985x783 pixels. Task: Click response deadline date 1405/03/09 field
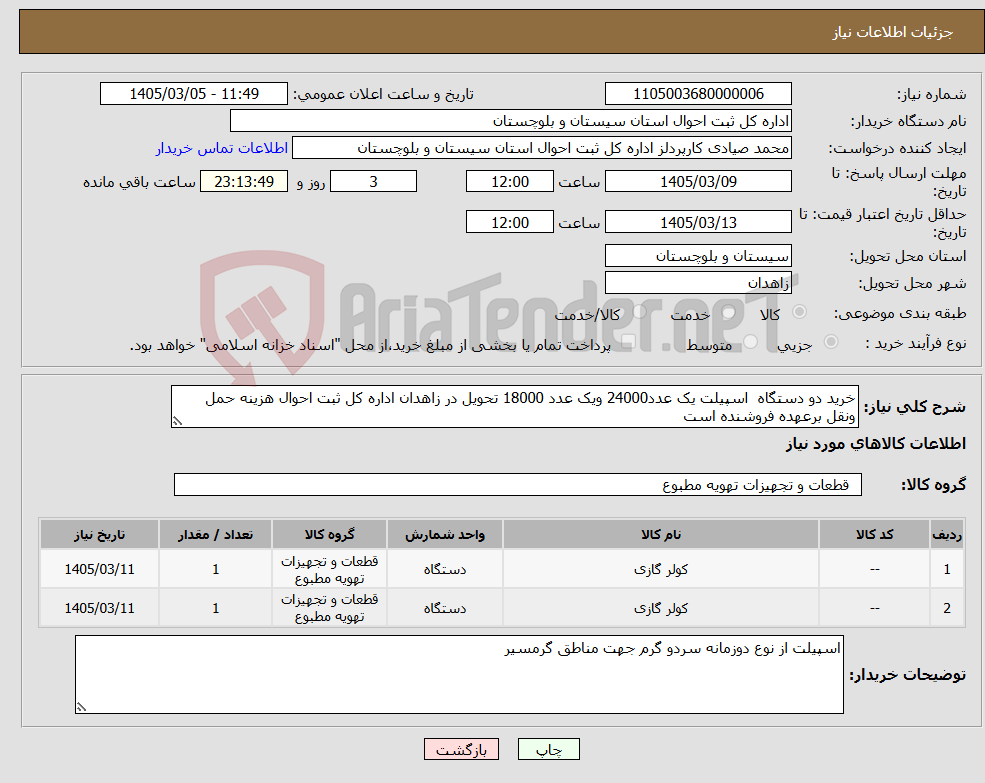pyautogui.click(x=698, y=182)
